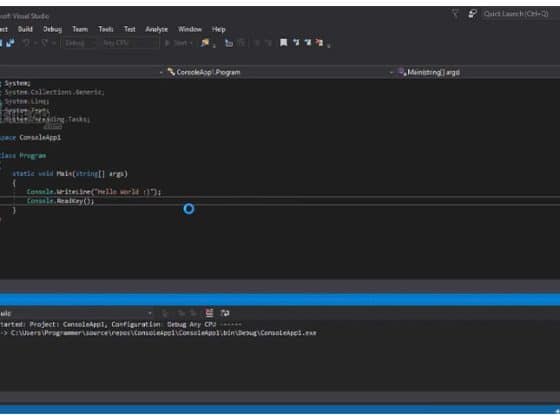Open the Main(string[] args) member dropdown
The image size is (560, 420).
[x=476, y=72]
